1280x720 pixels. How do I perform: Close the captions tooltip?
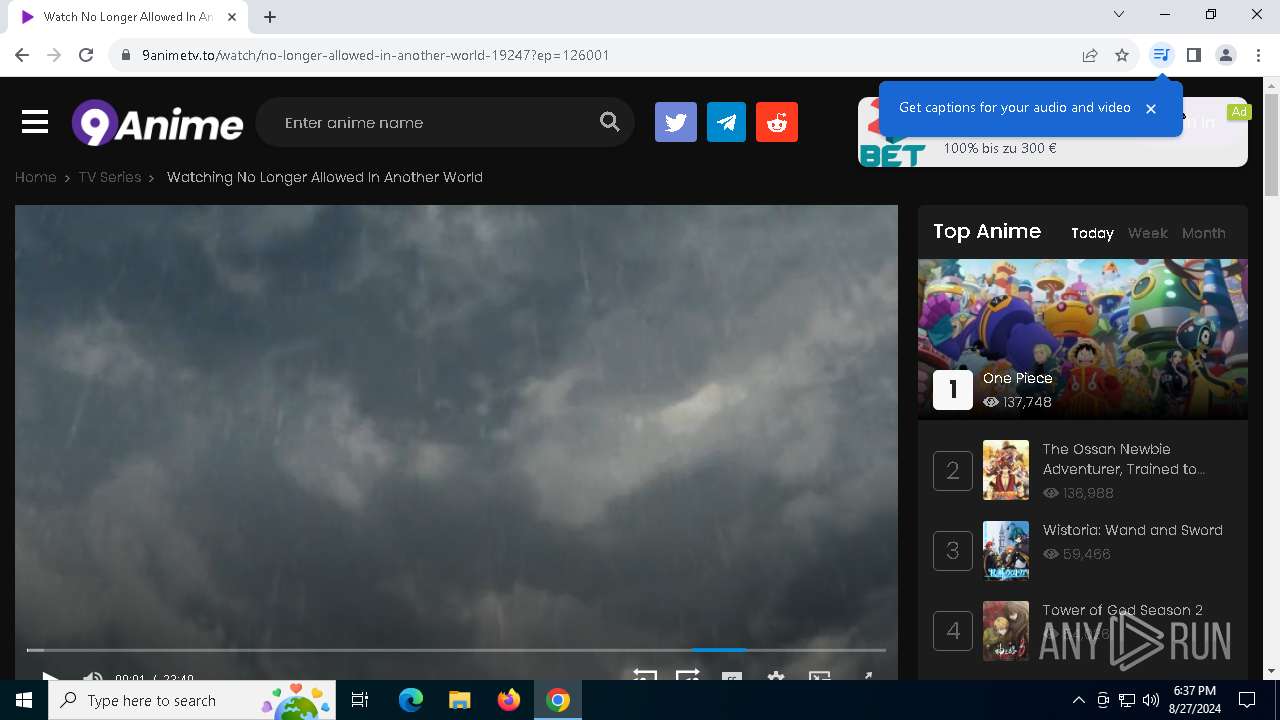pos(1151,108)
